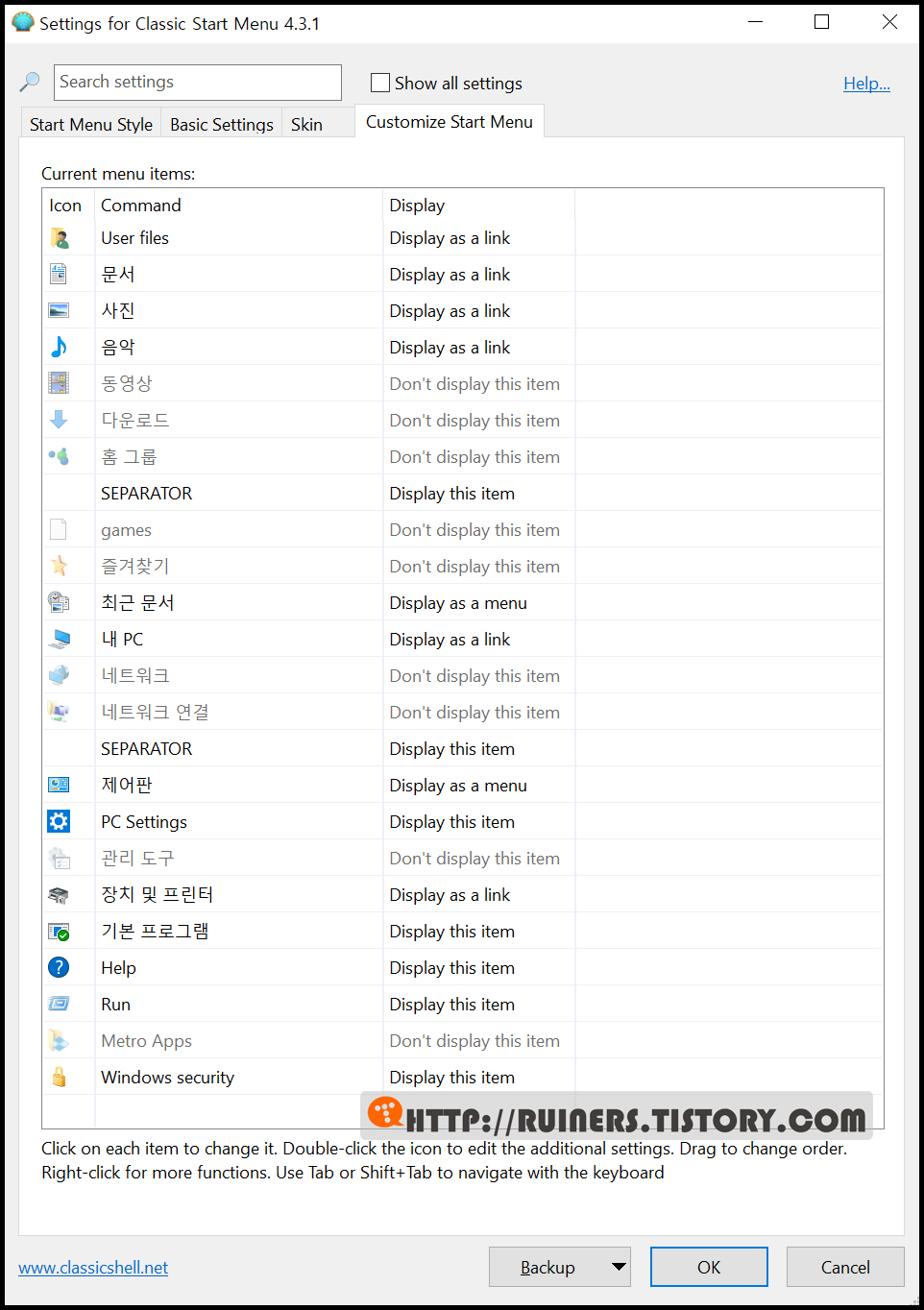Image resolution: width=924 pixels, height=1310 pixels.
Task: Focus the Search settings field
Action: [198, 83]
